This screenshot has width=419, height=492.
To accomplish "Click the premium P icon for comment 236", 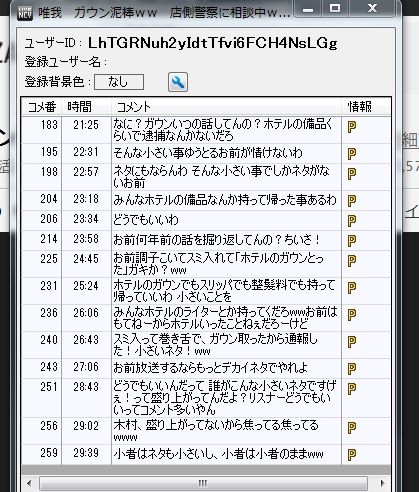I will (352, 314).
